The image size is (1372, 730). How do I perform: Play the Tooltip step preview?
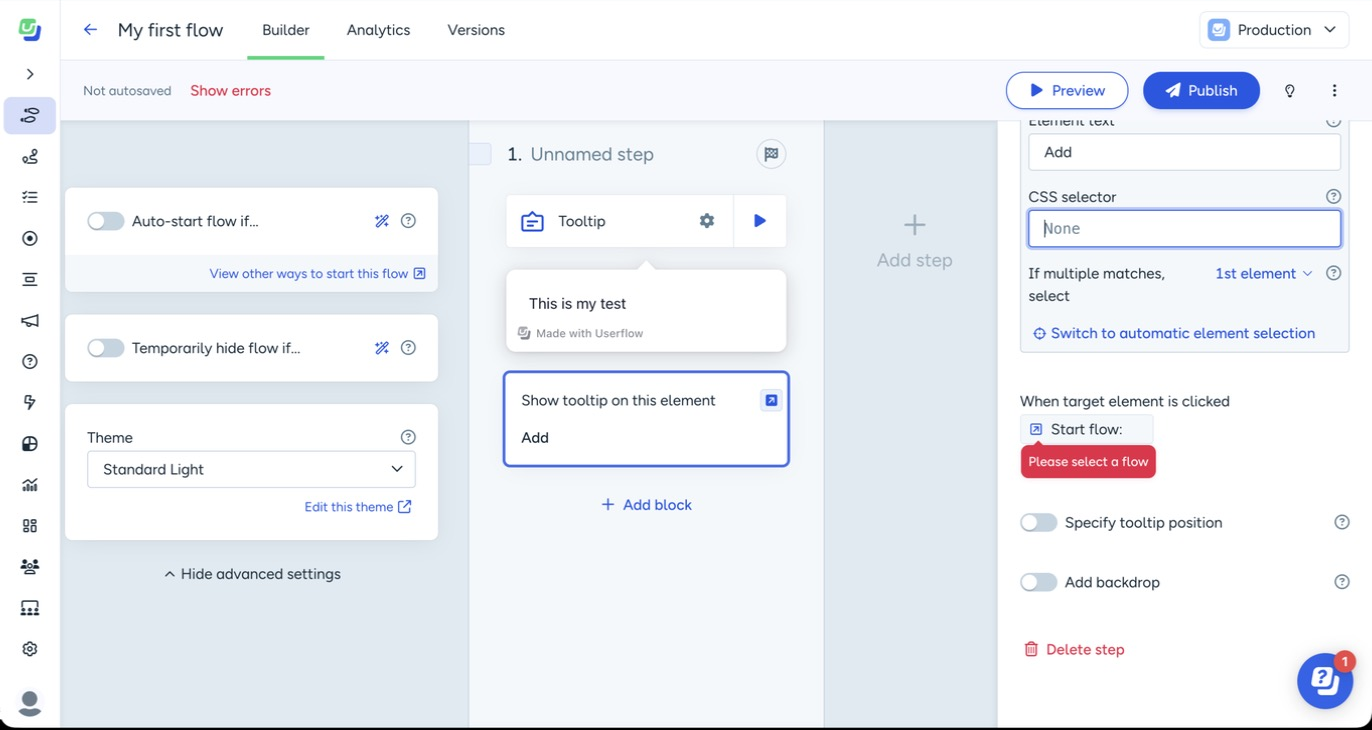coord(760,221)
